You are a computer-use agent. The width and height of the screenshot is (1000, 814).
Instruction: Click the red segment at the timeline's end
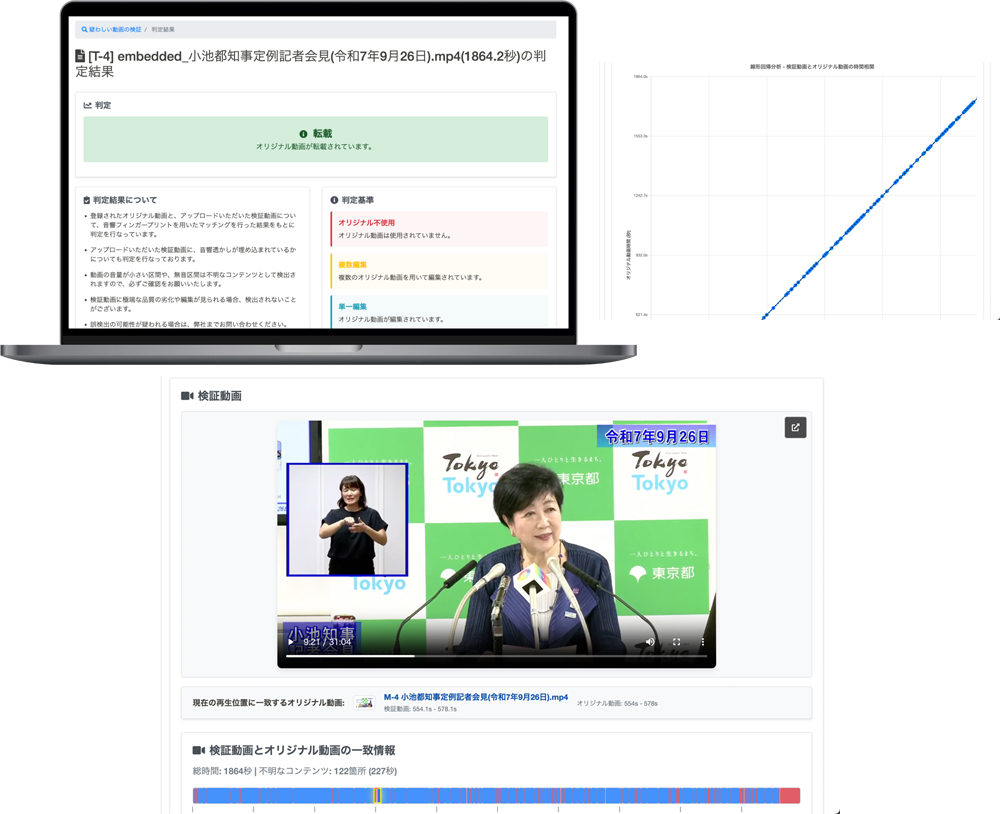tap(789, 796)
